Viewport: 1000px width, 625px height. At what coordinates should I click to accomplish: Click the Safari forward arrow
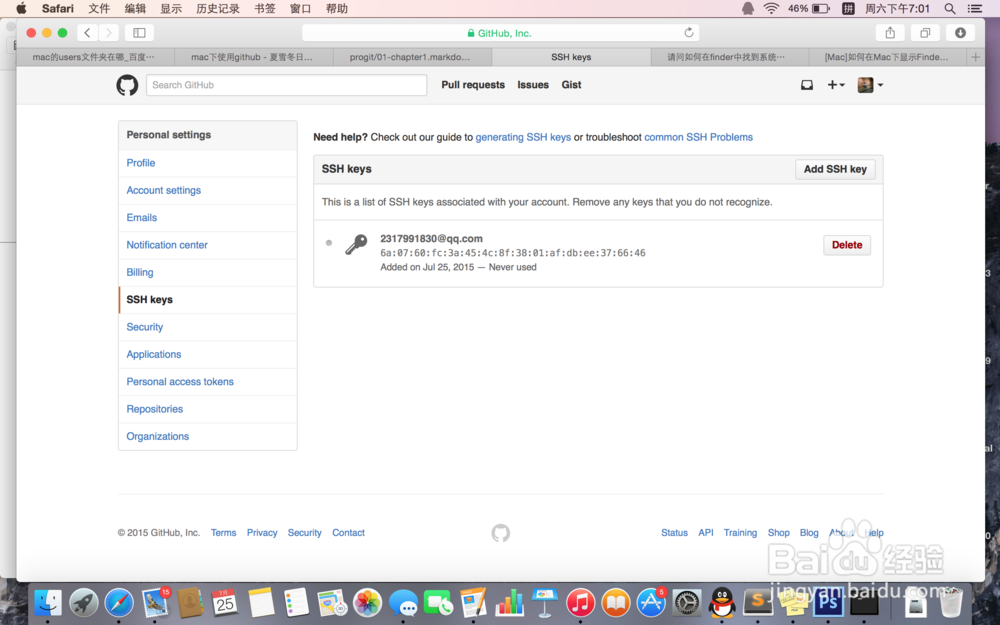pyautogui.click(x=108, y=33)
